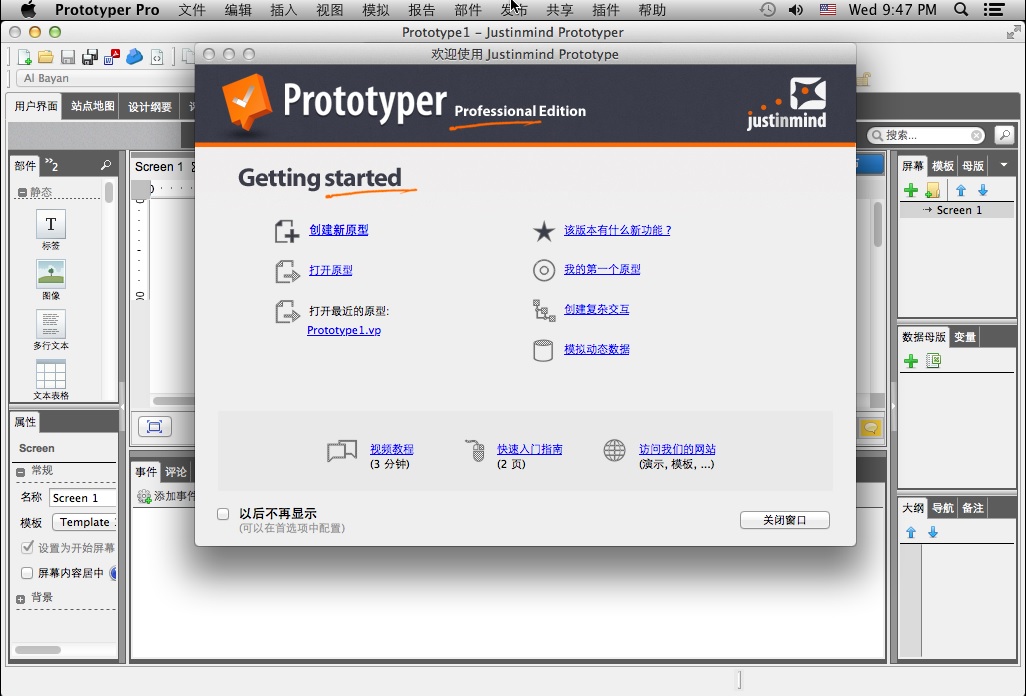Click the macOS volume icon in menu bar
The image size is (1026, 696).
tap(796, 10)
